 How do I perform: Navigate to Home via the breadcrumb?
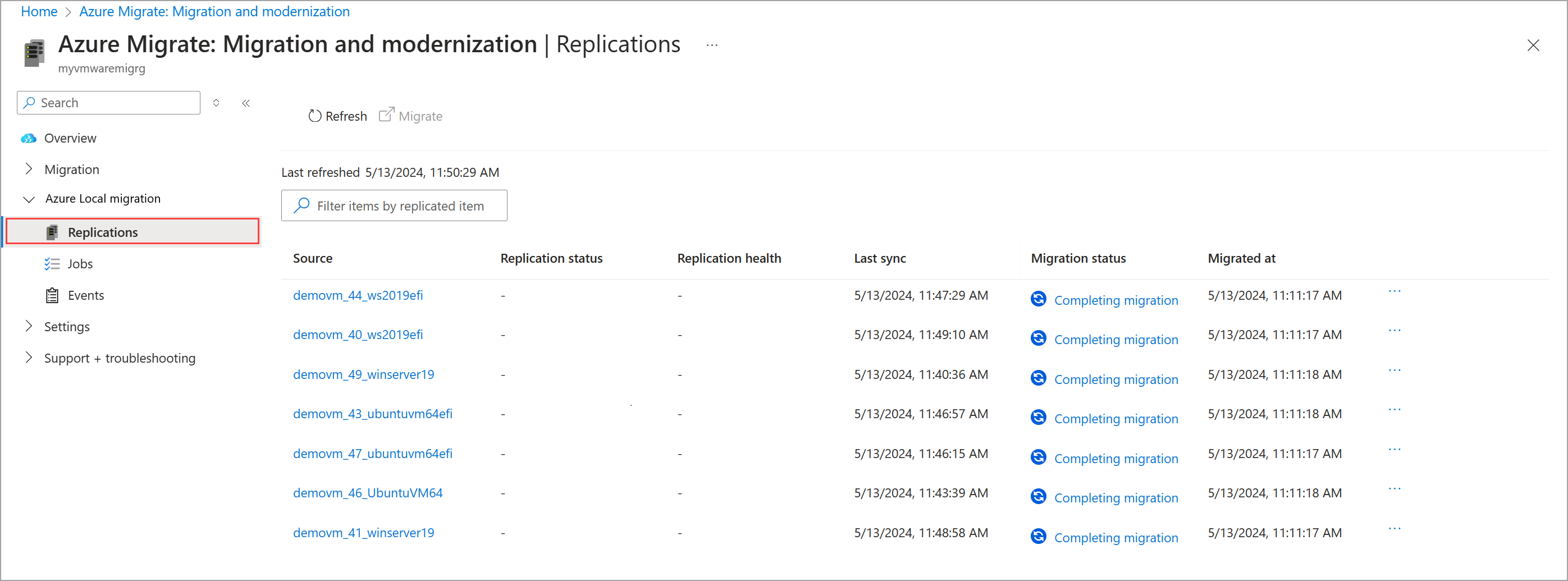coord(38,11)
